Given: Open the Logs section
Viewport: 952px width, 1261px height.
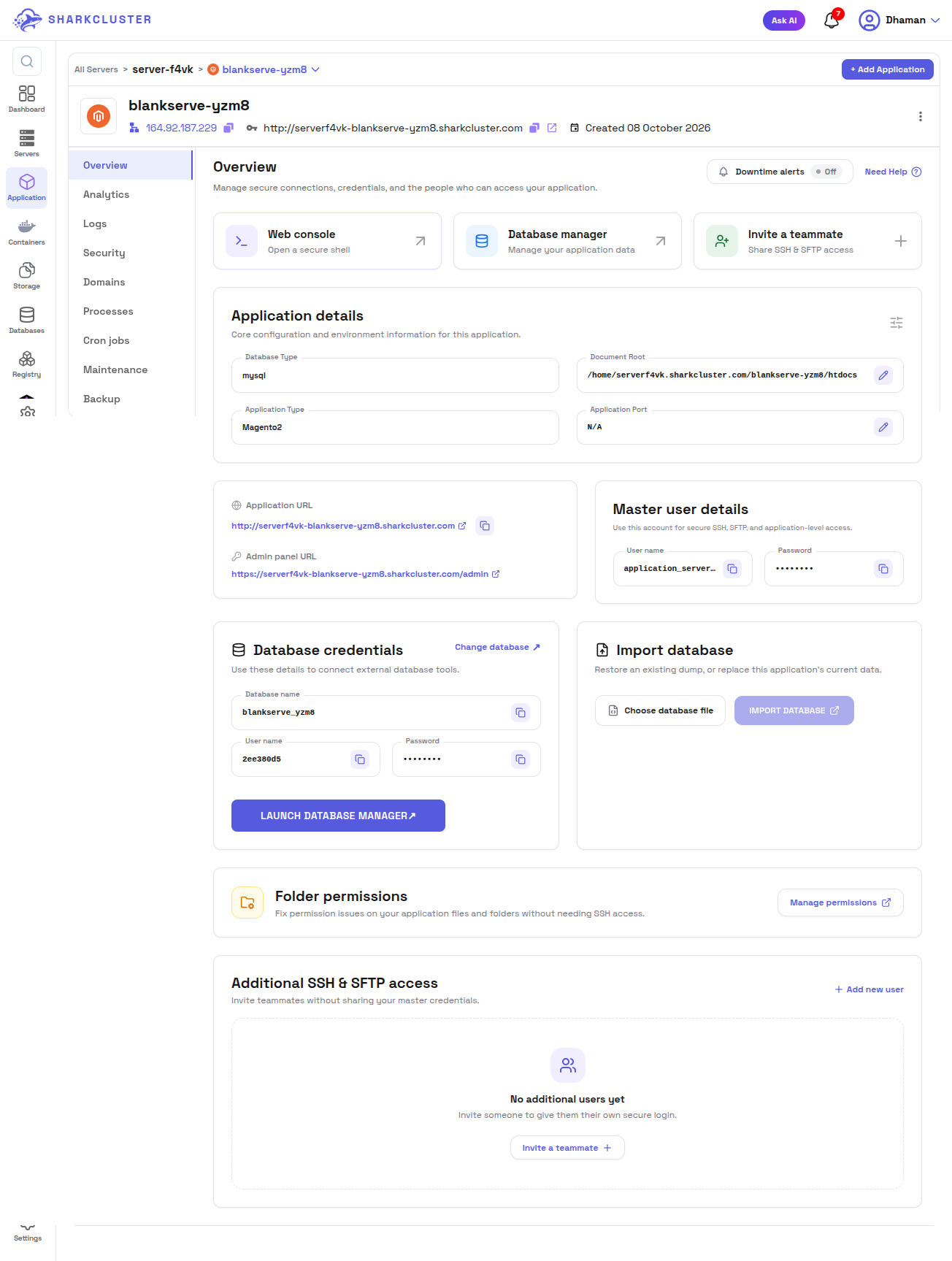Looking at the screenshot, I should pyautogui.click(x=131, y=223).
